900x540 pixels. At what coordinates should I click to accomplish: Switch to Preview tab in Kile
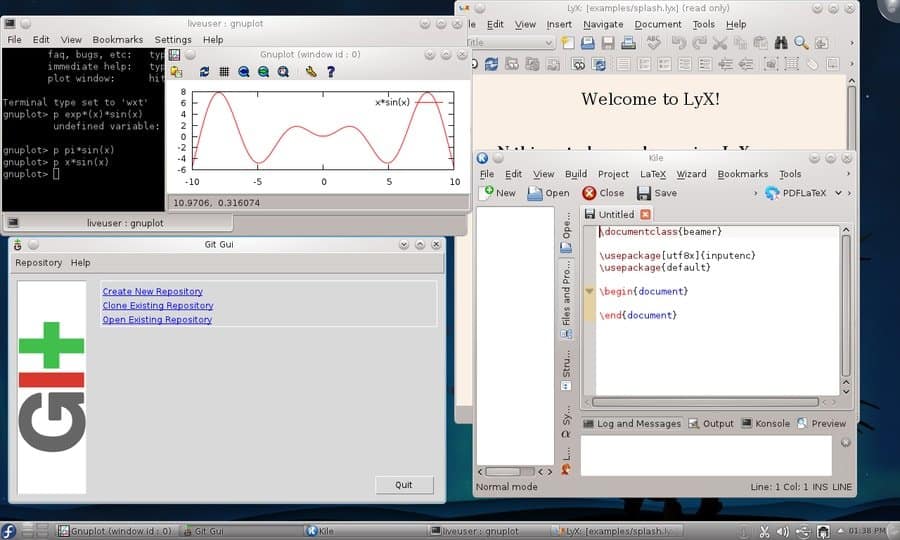pyautogui.click(x=821, y=424)
